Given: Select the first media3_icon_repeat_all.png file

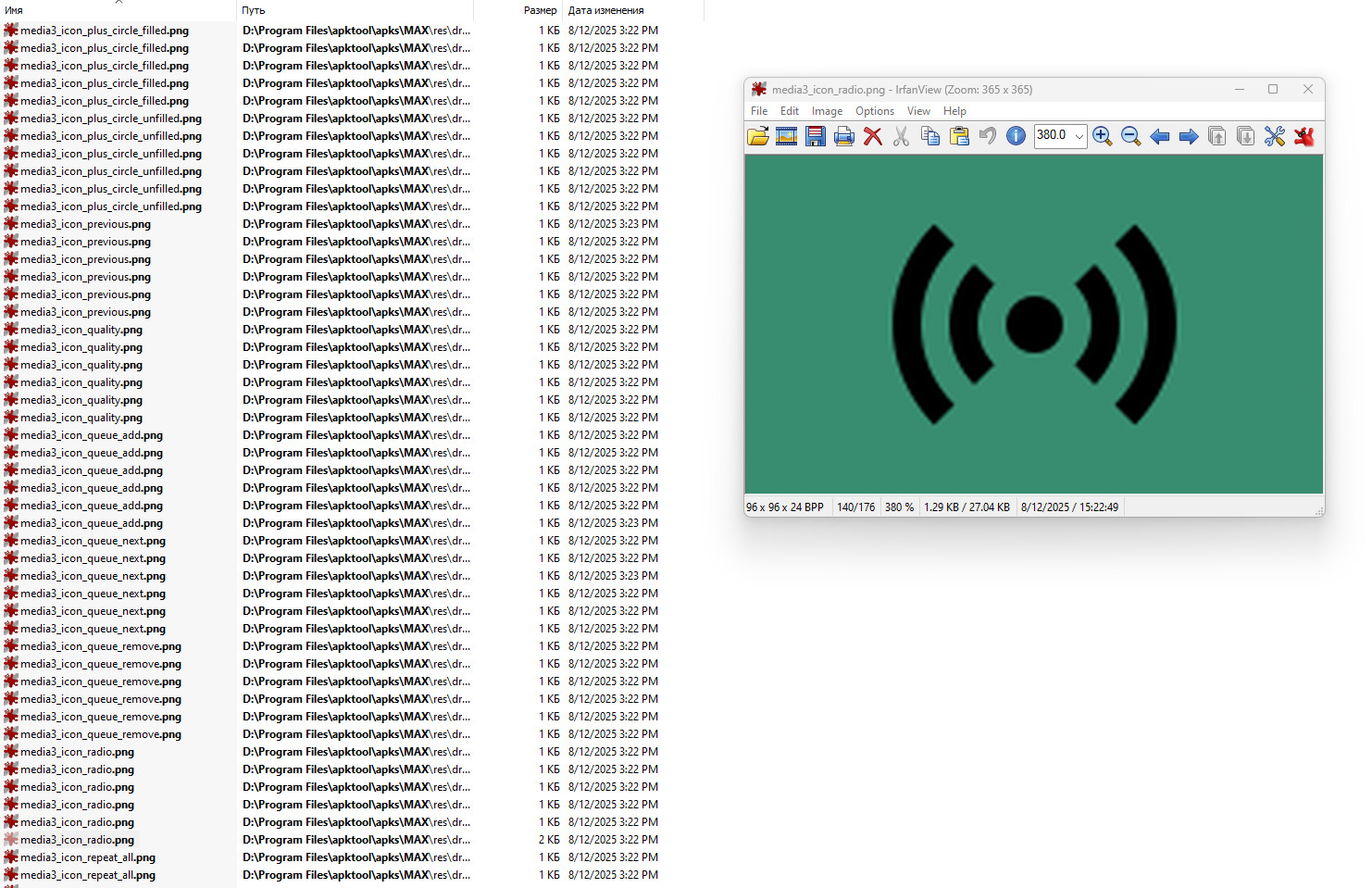Looking at the screenshot, I should 88,857.
